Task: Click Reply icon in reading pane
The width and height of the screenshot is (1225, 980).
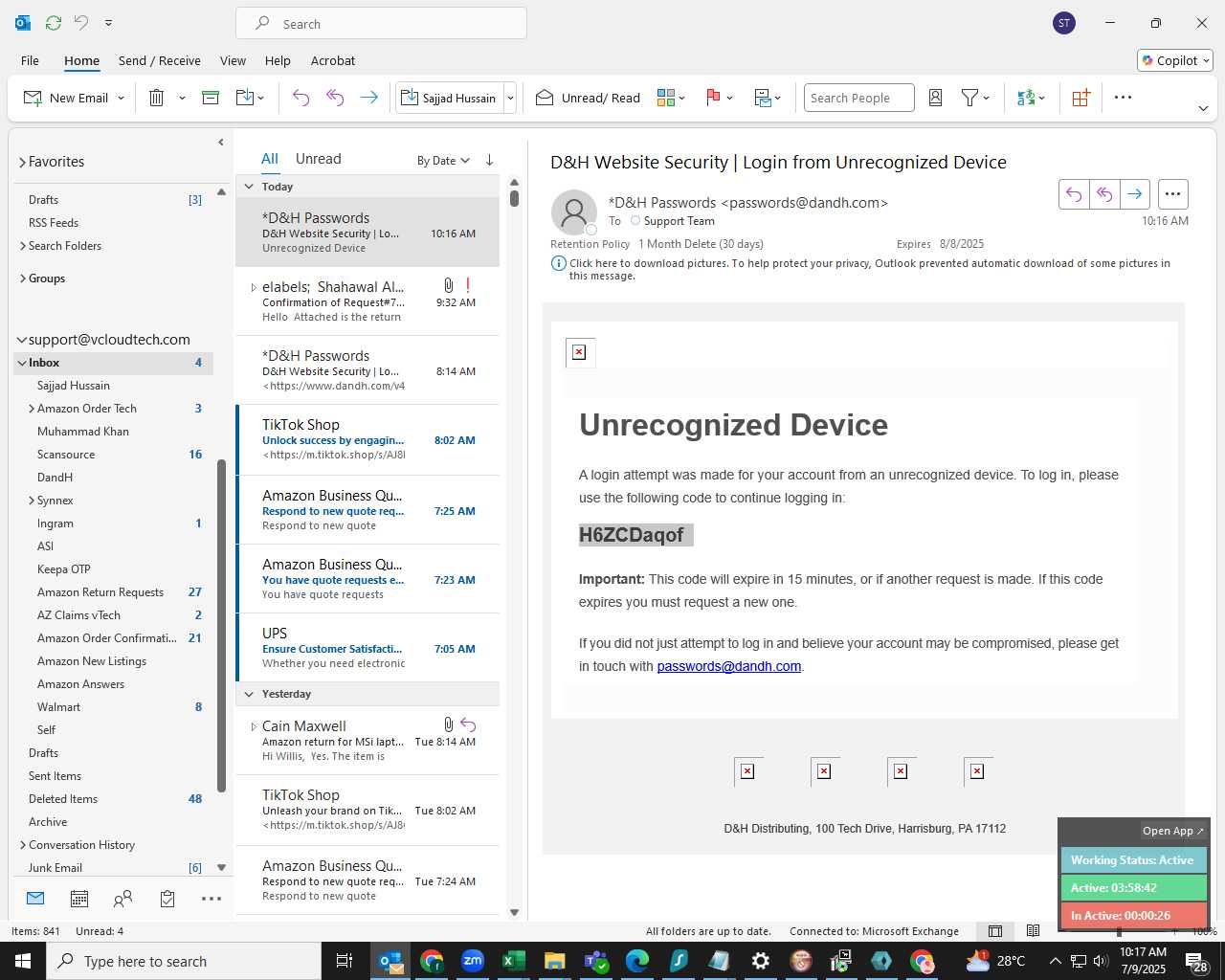Action: (1074, 194)
